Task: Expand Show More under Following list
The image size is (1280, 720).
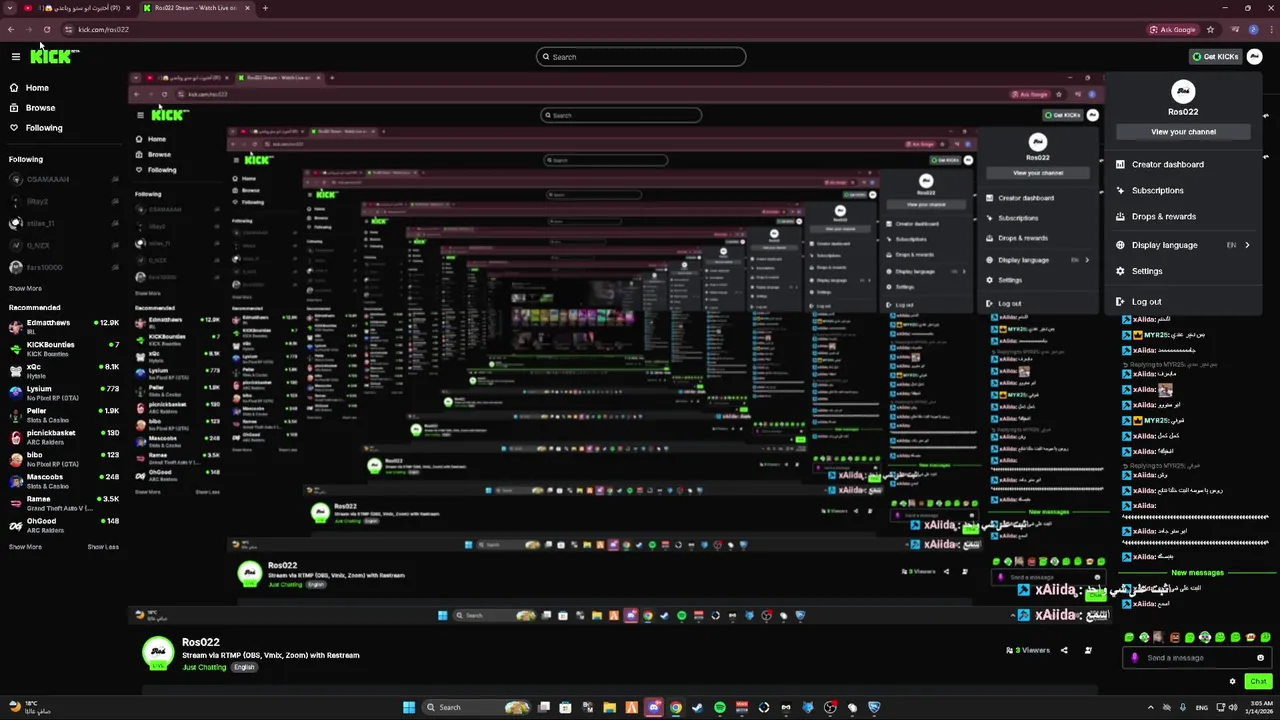Action: 25,289
